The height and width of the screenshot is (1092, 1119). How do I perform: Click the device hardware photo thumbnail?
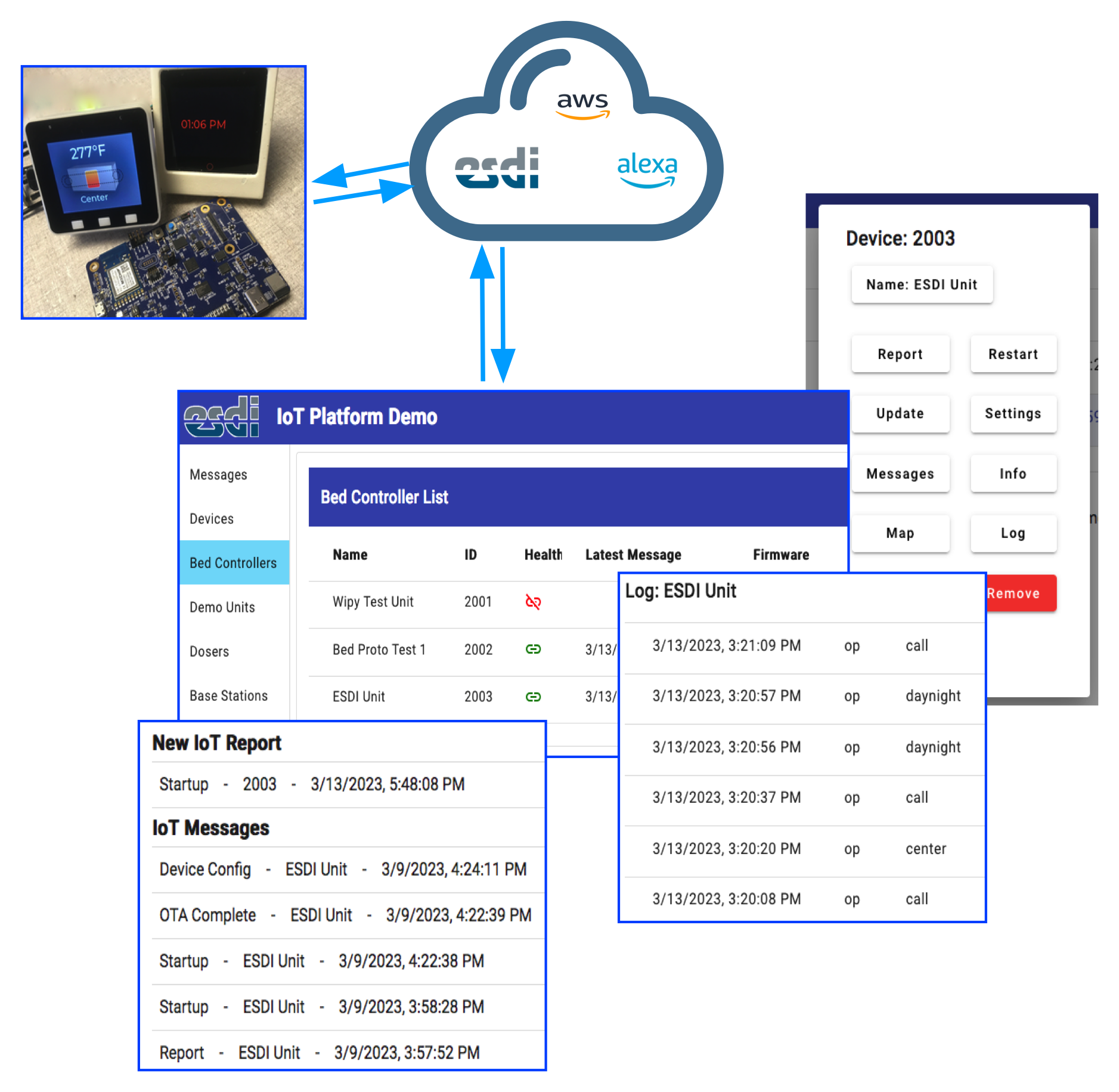(x=164, y=192)
